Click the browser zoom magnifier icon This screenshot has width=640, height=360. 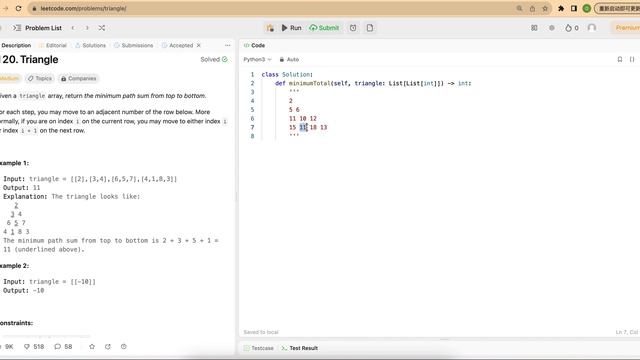point(519,8)
